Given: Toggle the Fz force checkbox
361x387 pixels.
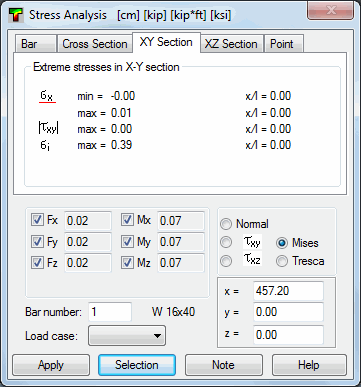Looking at the screenshot, I should coord(37,263).
